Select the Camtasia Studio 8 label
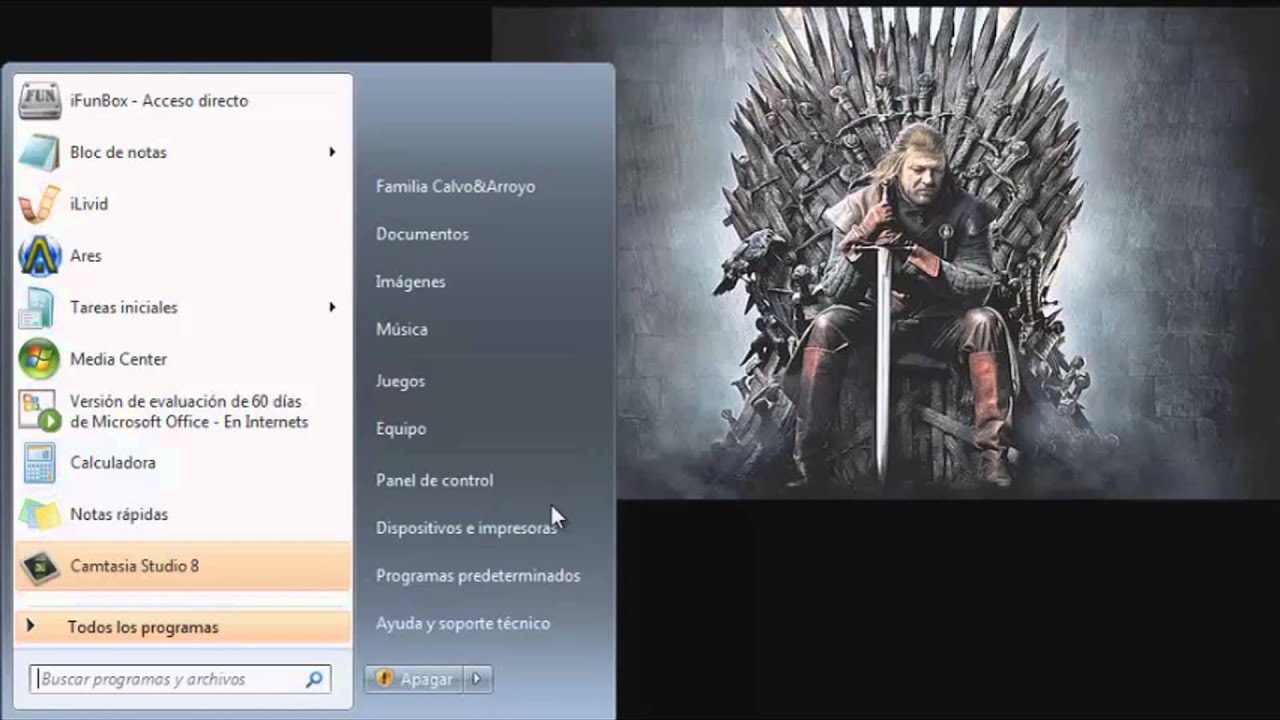This screenshot has height=720, width=1280. pyautogui.click(x=134, y=566)
